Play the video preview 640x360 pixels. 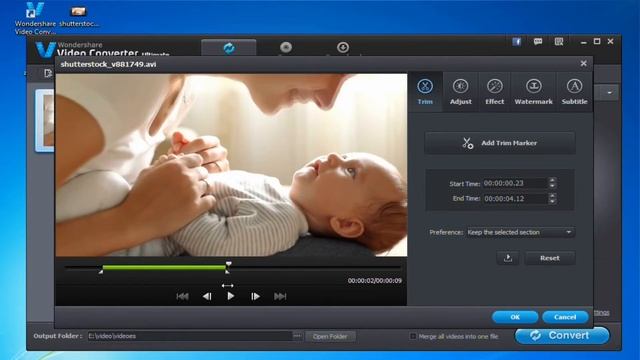click(231, 296)
